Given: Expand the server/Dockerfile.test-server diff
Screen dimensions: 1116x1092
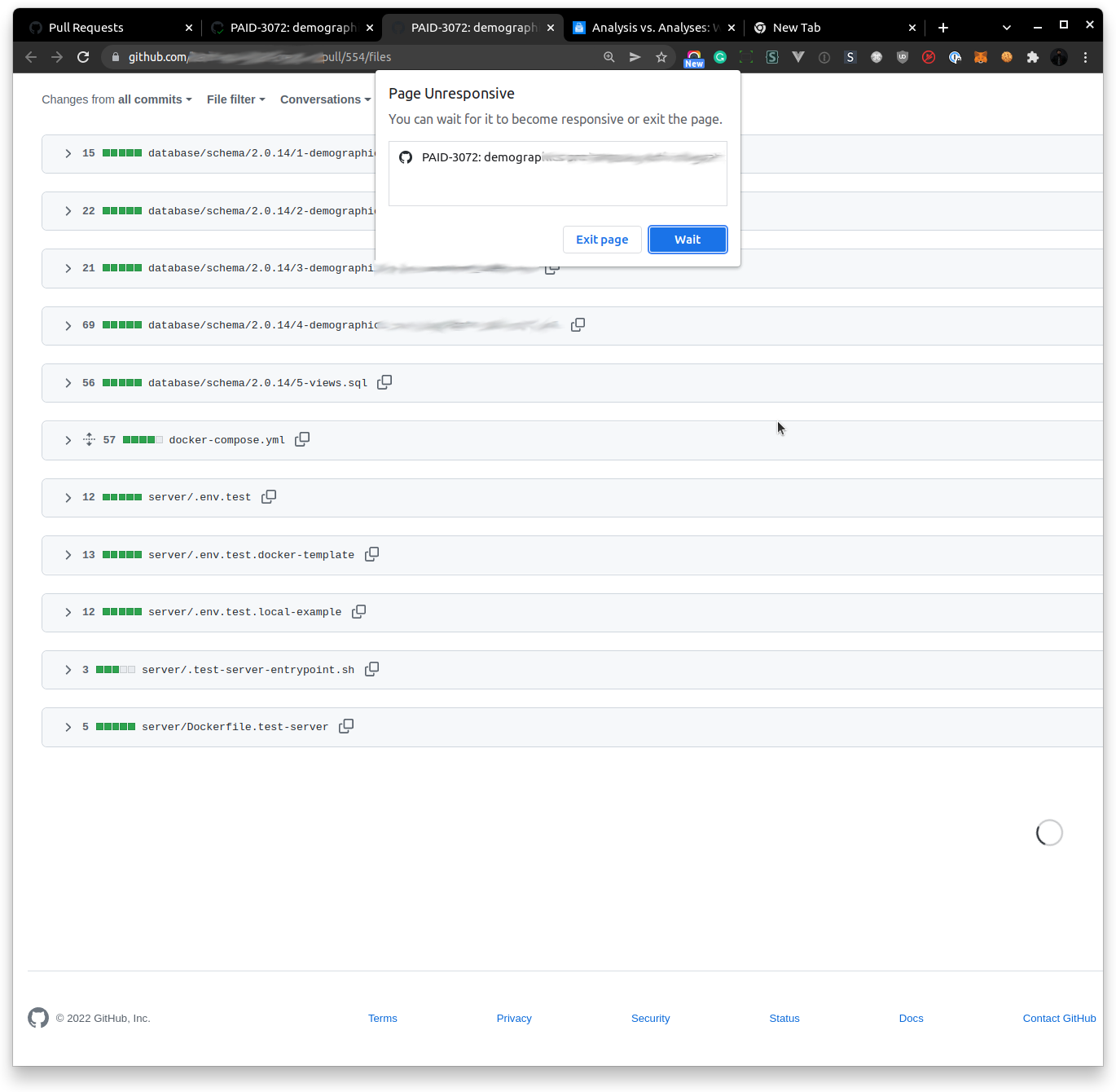Looking at the screenshot, I should pos(68,726).
